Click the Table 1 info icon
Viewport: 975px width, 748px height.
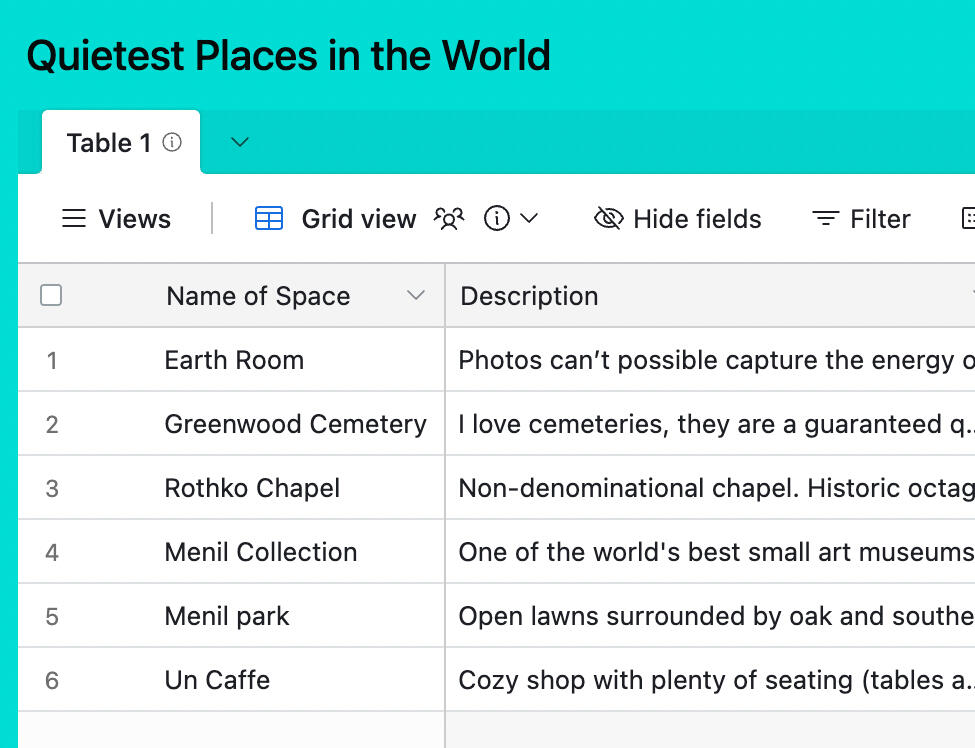[172, 143]
